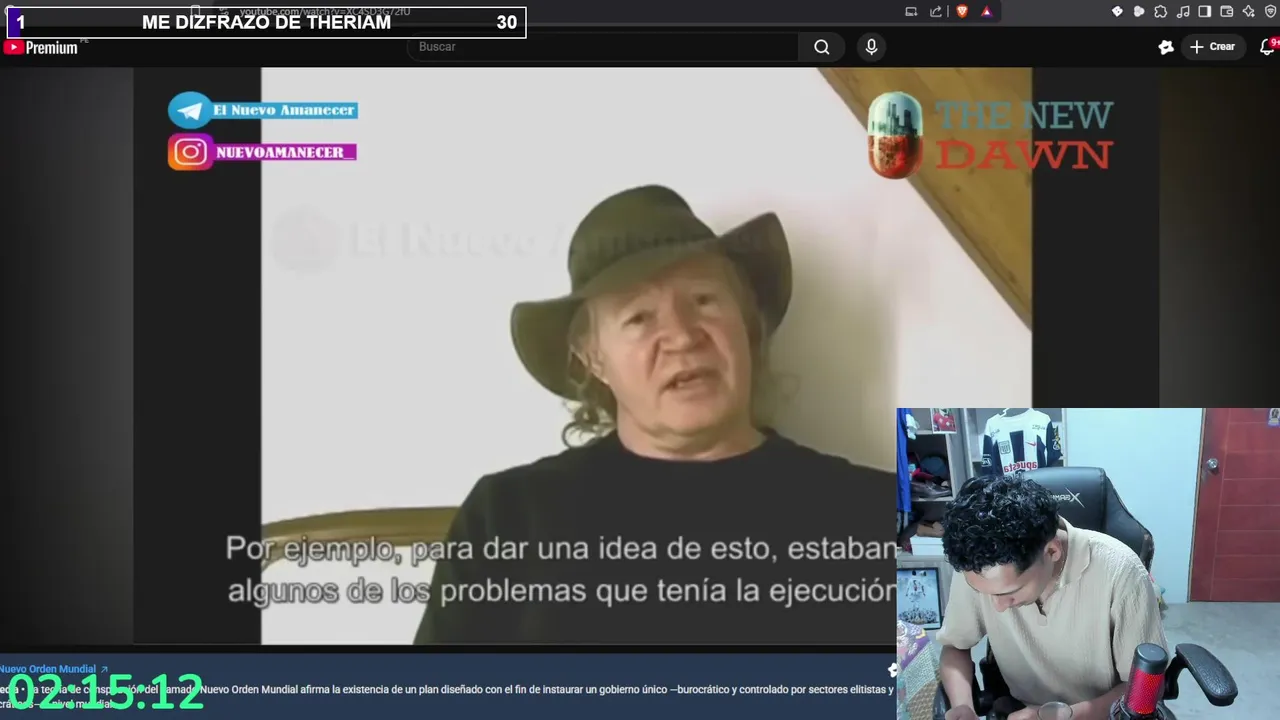
Task: Open the notifications bell
Action: point(1267,47)
